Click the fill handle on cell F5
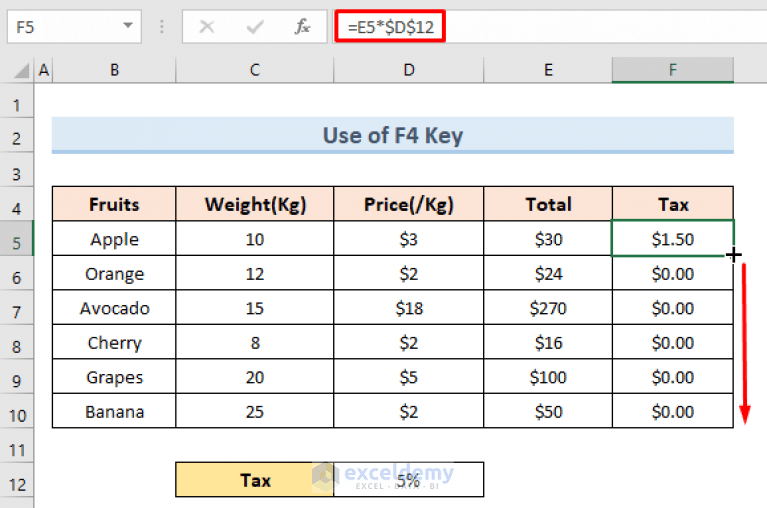Screen dimensions: 767x508 click(x=733, y=255)
